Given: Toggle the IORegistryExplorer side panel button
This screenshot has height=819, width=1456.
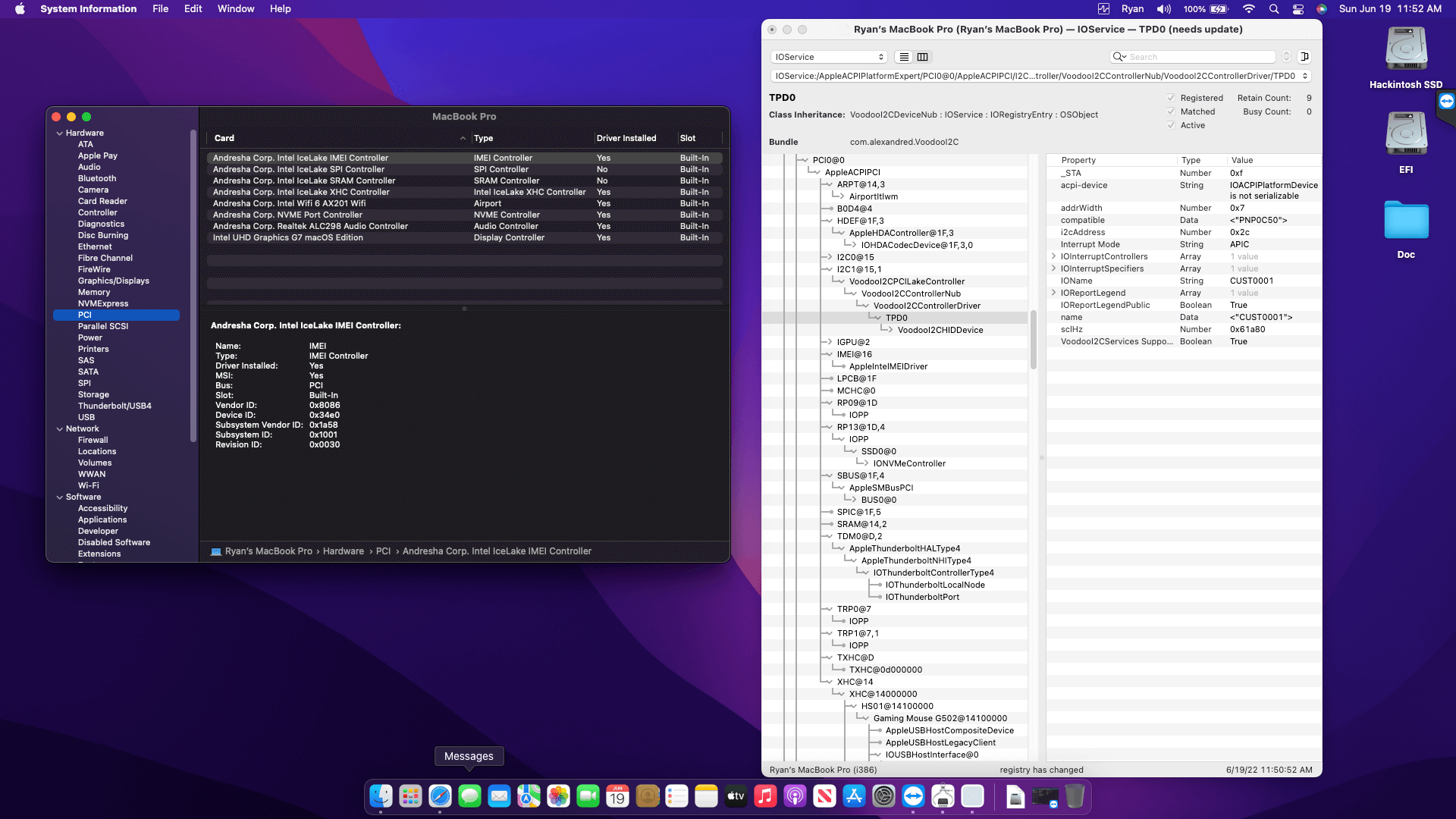Looking at the screenshot, I should point(1304,57).
